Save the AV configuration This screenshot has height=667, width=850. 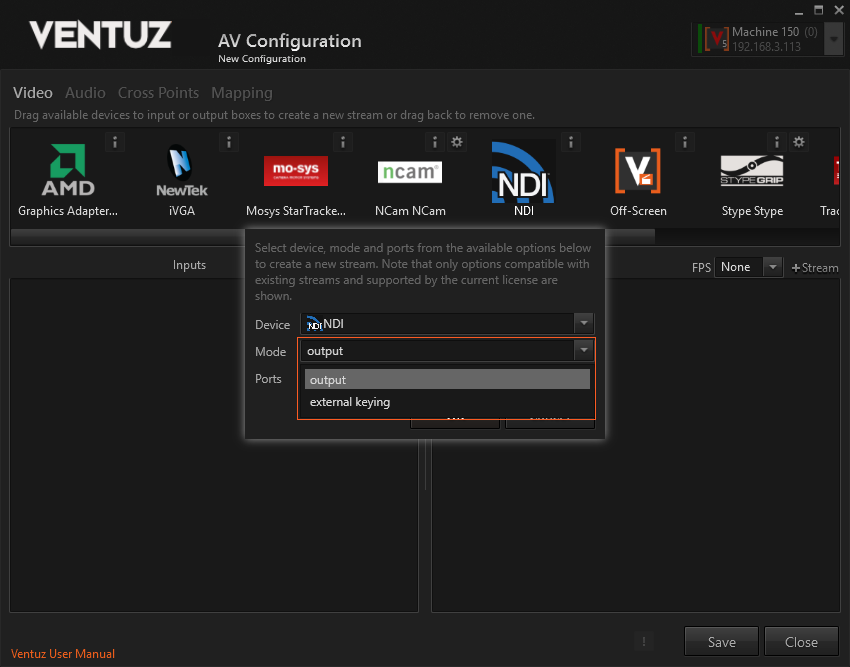[x=721, y=642]
